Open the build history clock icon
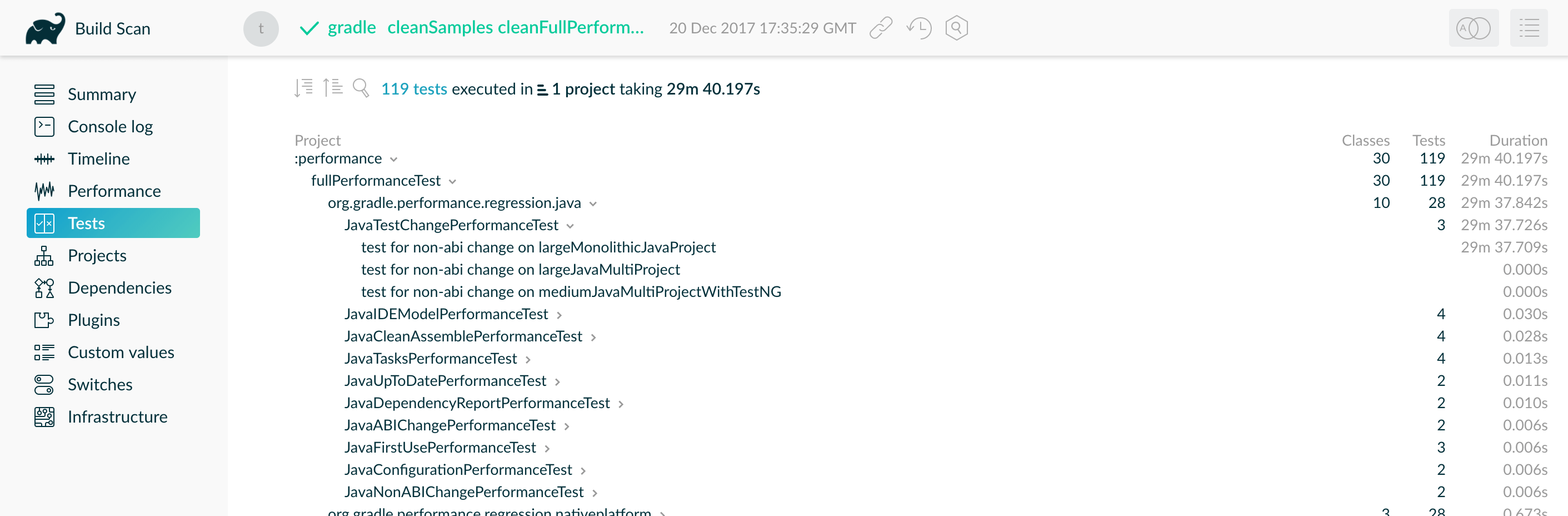 click(918, 28)
